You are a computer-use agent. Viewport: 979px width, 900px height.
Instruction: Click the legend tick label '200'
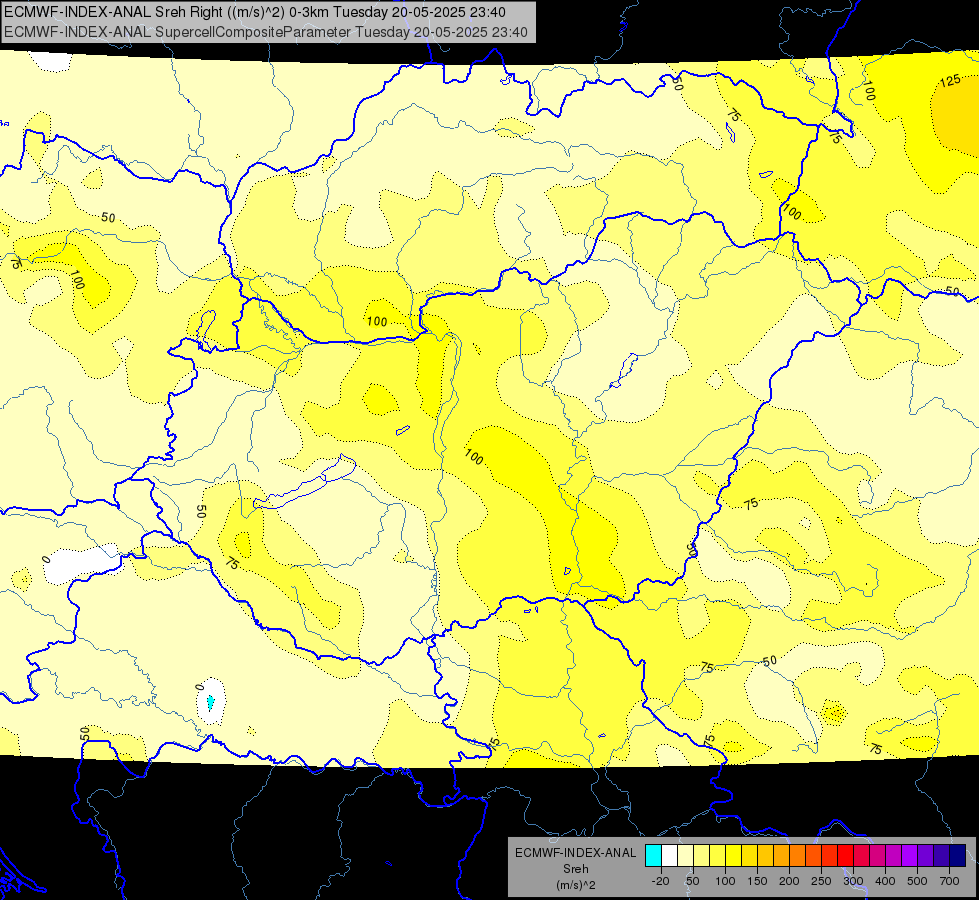789,881
